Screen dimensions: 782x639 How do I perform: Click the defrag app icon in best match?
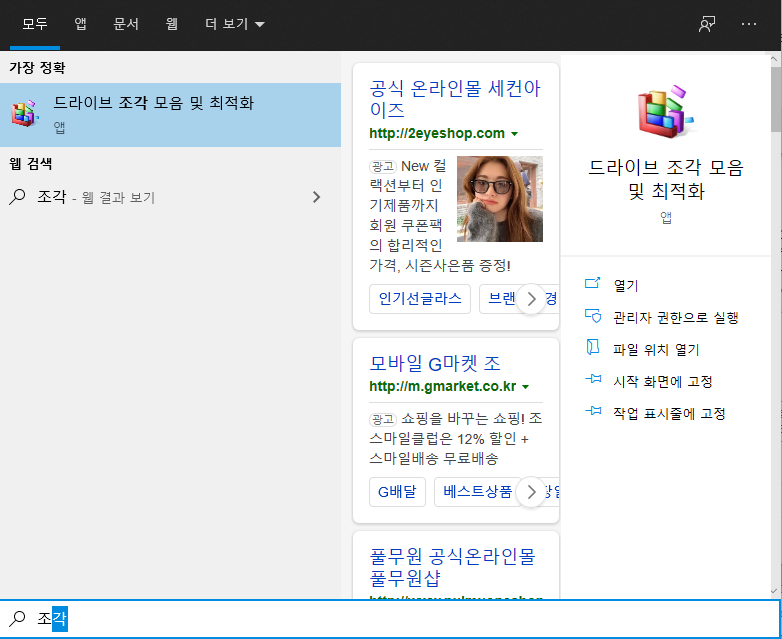click(24, 114)
